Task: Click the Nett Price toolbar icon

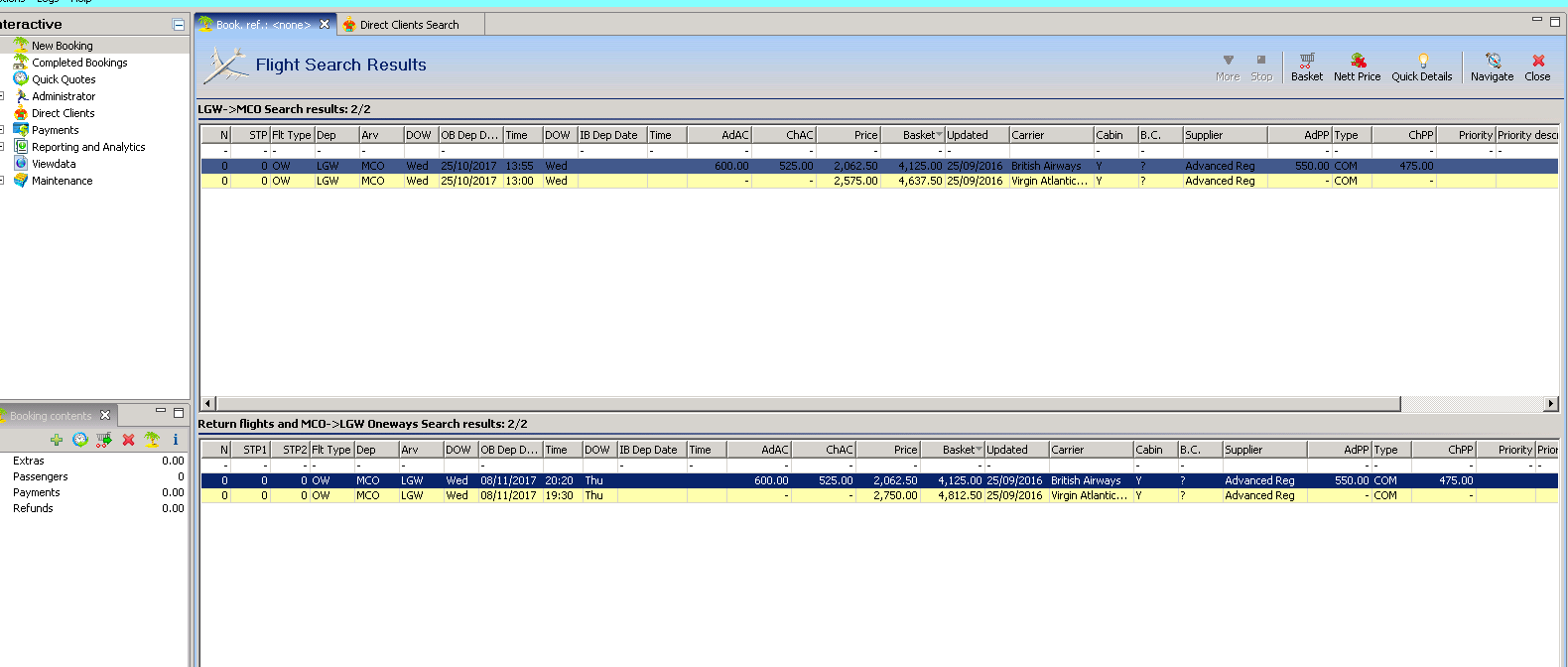Action: [x=1357, y=67]
